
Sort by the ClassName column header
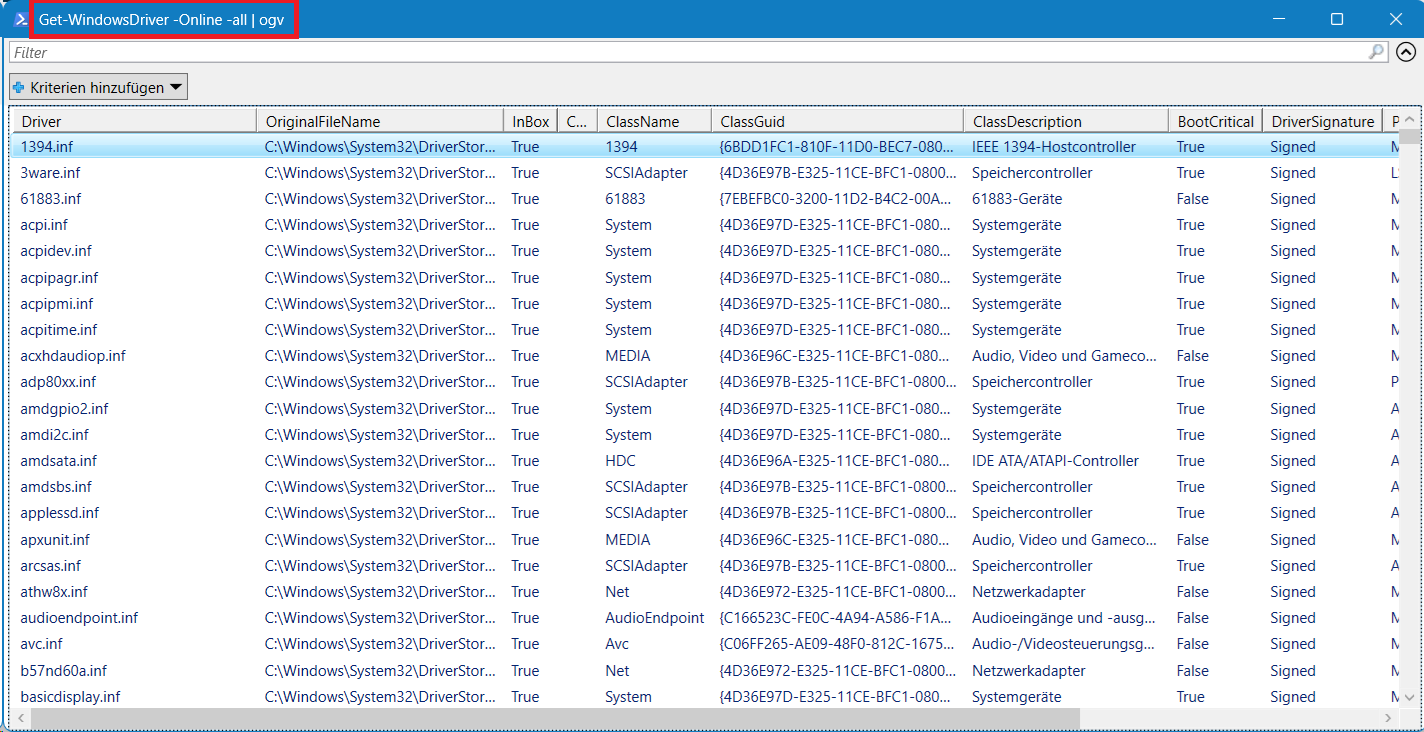coord(654,121)
